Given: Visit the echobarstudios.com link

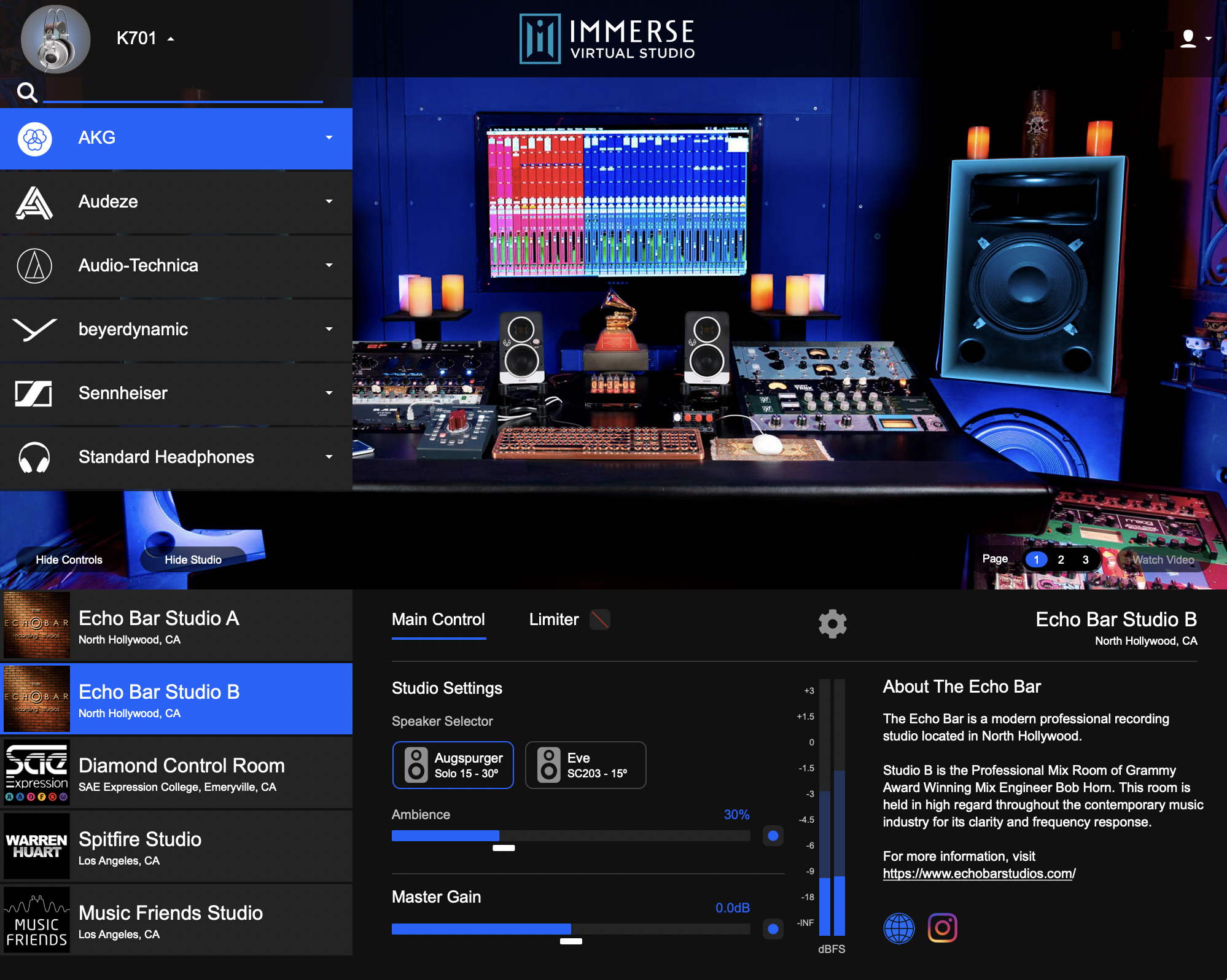Looking at the screenshot, I should (978, 874).
